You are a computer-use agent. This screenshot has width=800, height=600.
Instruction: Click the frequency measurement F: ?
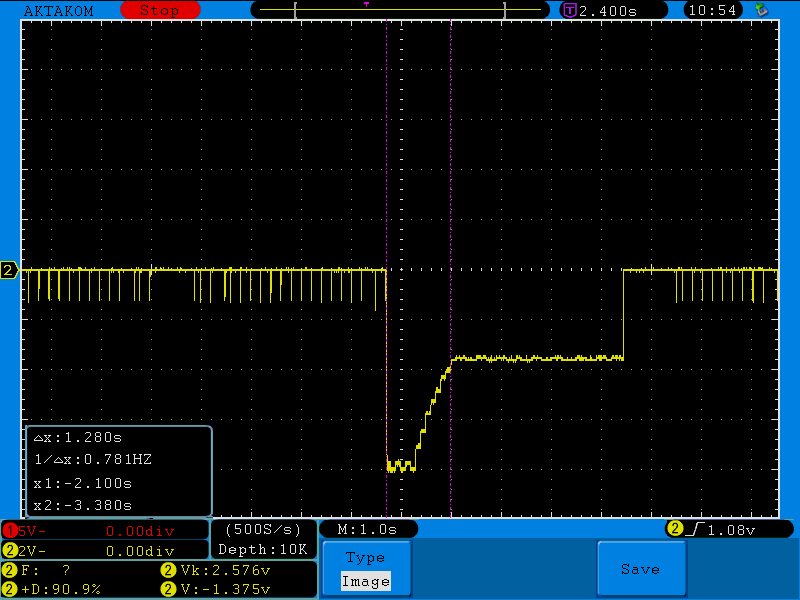click(46, 569)
